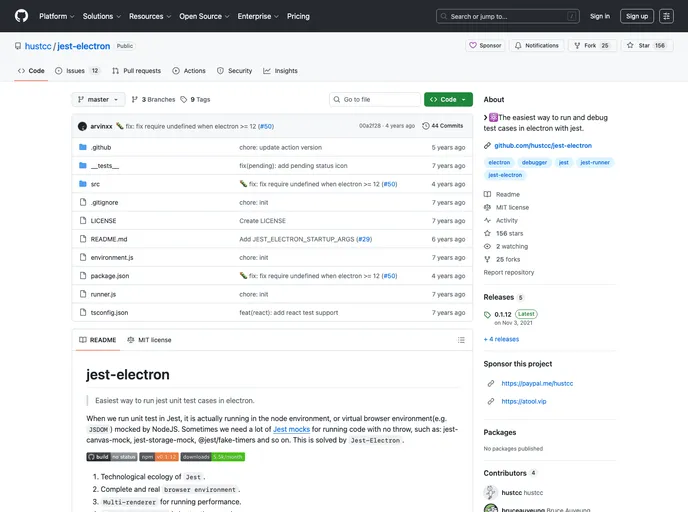This screenshot has width=688, height=512.
Task: Expand the Enterprise menu
Action: click(258, 16)
